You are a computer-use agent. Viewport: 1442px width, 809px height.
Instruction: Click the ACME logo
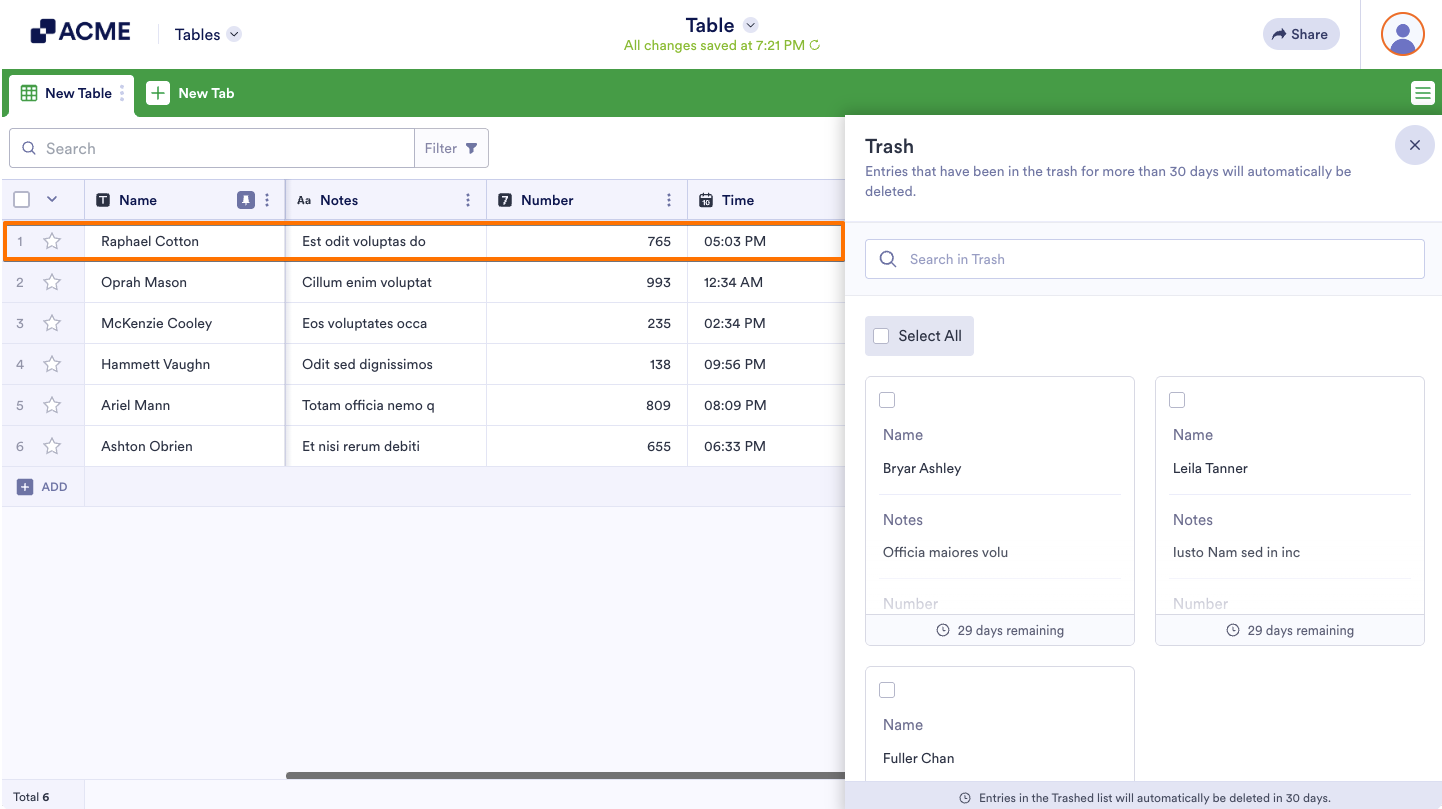point(81,32)
